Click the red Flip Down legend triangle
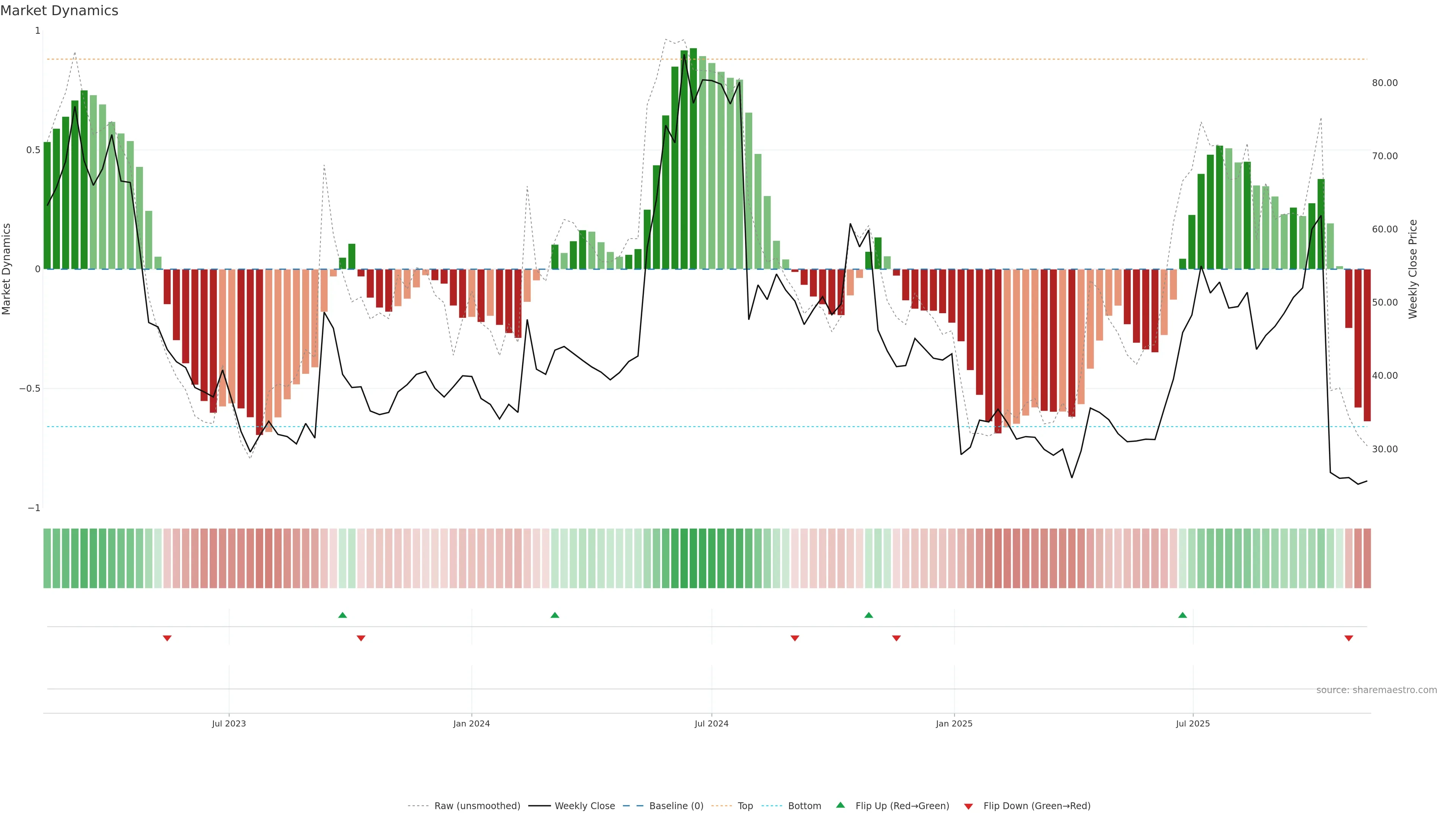1456x819 pixels. coord(968,806)
